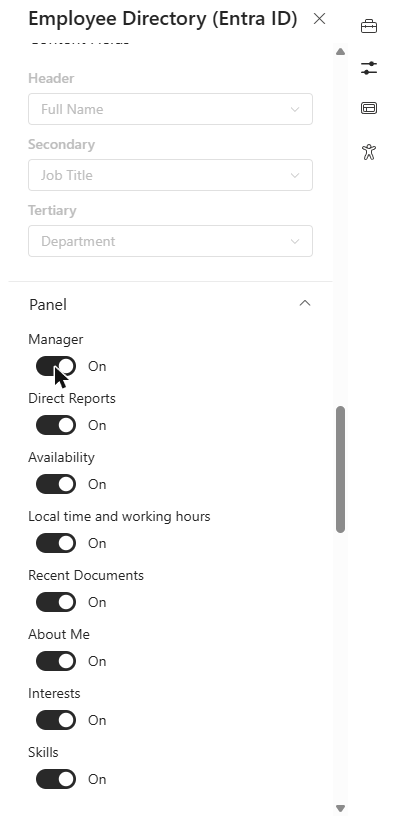Image resolution: width=402 pixels, height=816 pixels.
Task: Open the sliders settings icon
Action: pyautogui.click(x=369, y=68)
